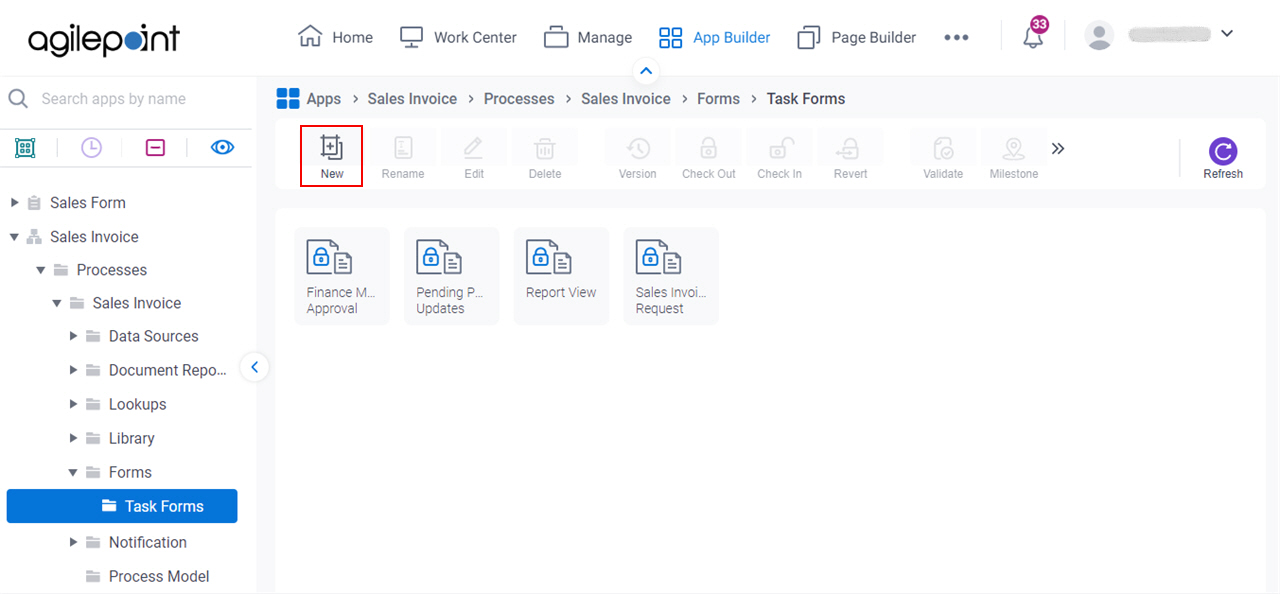Expand the Notification tree node arrow
1280x594 pixels.
pos(73,542)
